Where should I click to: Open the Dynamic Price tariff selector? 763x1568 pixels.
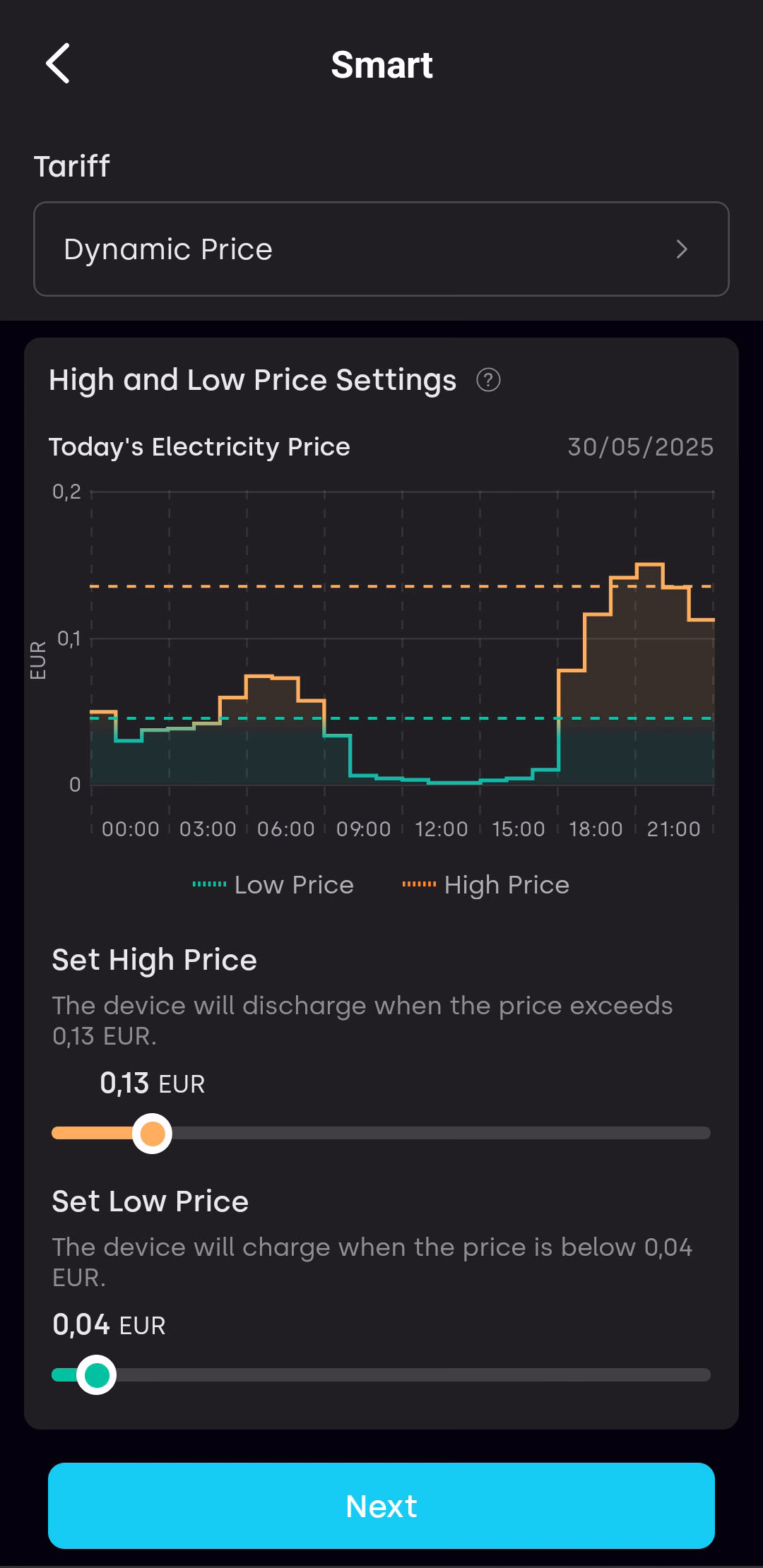pyautogui.click(x=381, y=249)
